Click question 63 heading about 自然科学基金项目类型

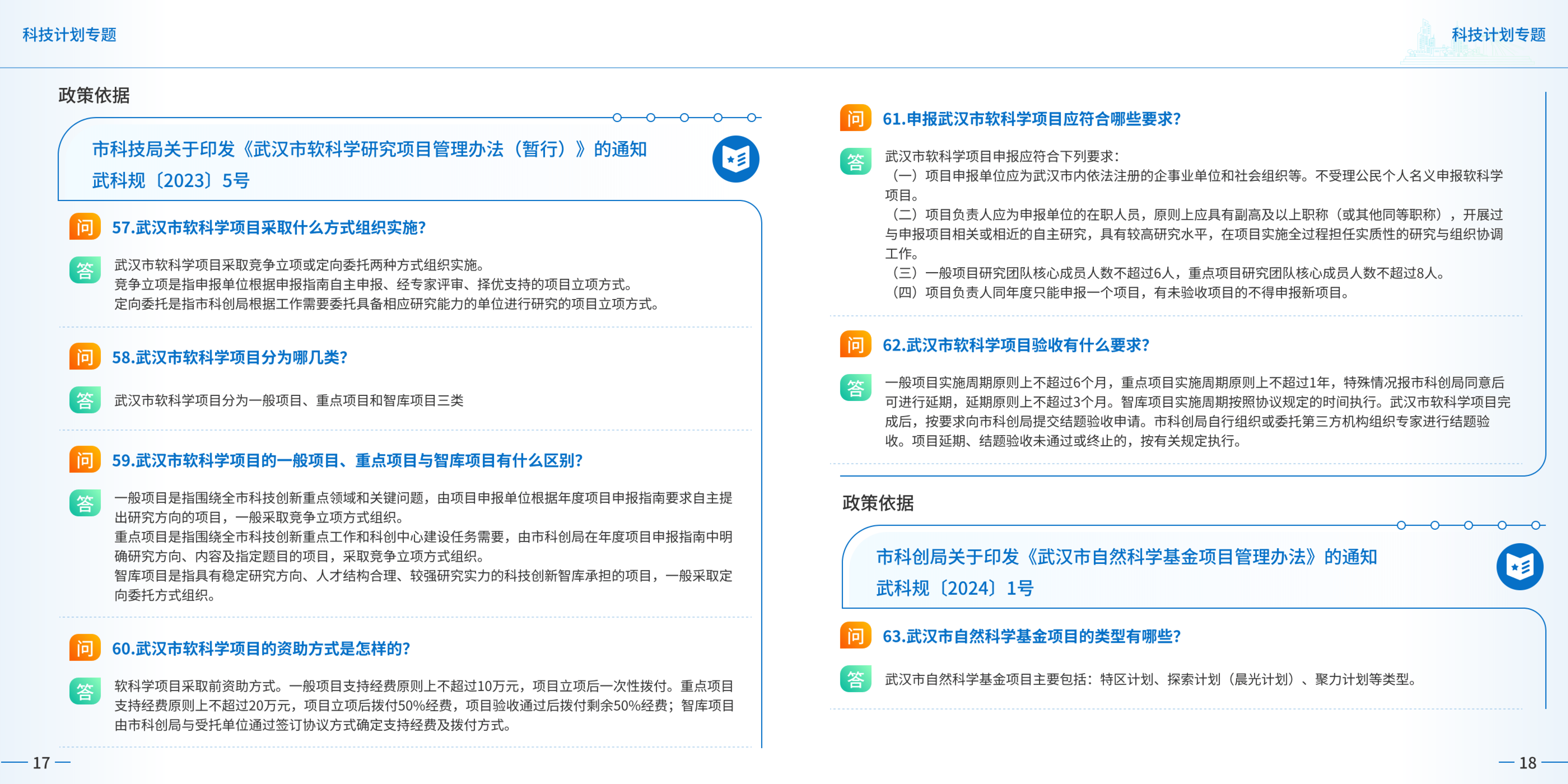tap(1032, 636)
